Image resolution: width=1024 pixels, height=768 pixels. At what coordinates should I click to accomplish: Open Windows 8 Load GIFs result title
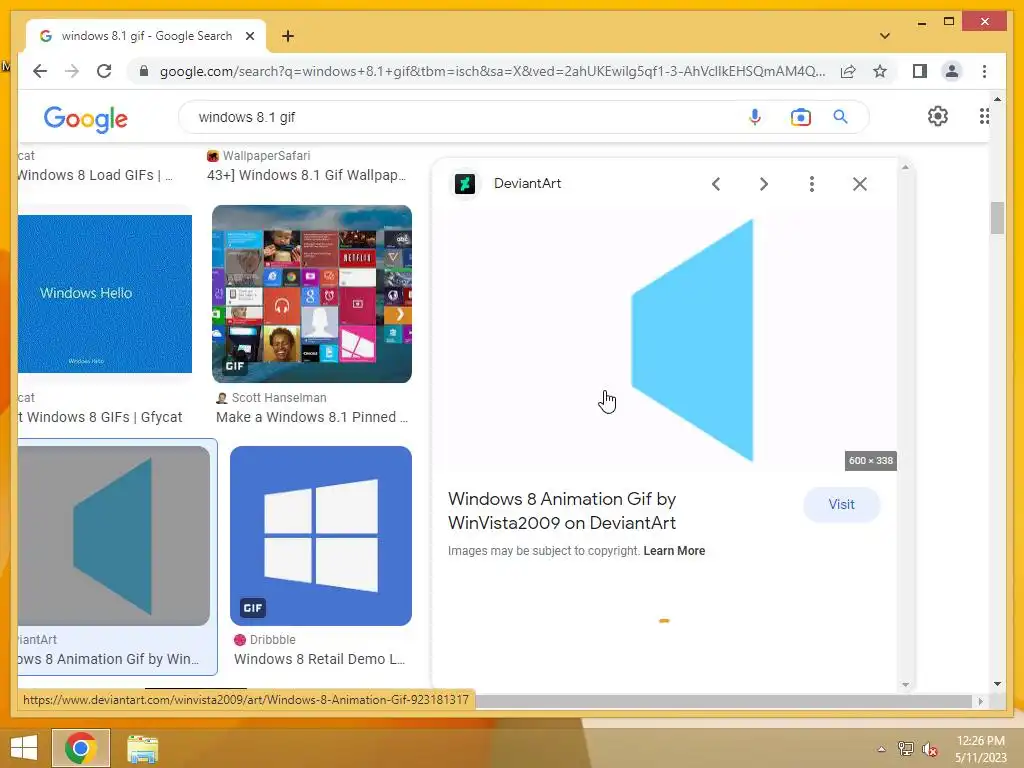point(95,175)
